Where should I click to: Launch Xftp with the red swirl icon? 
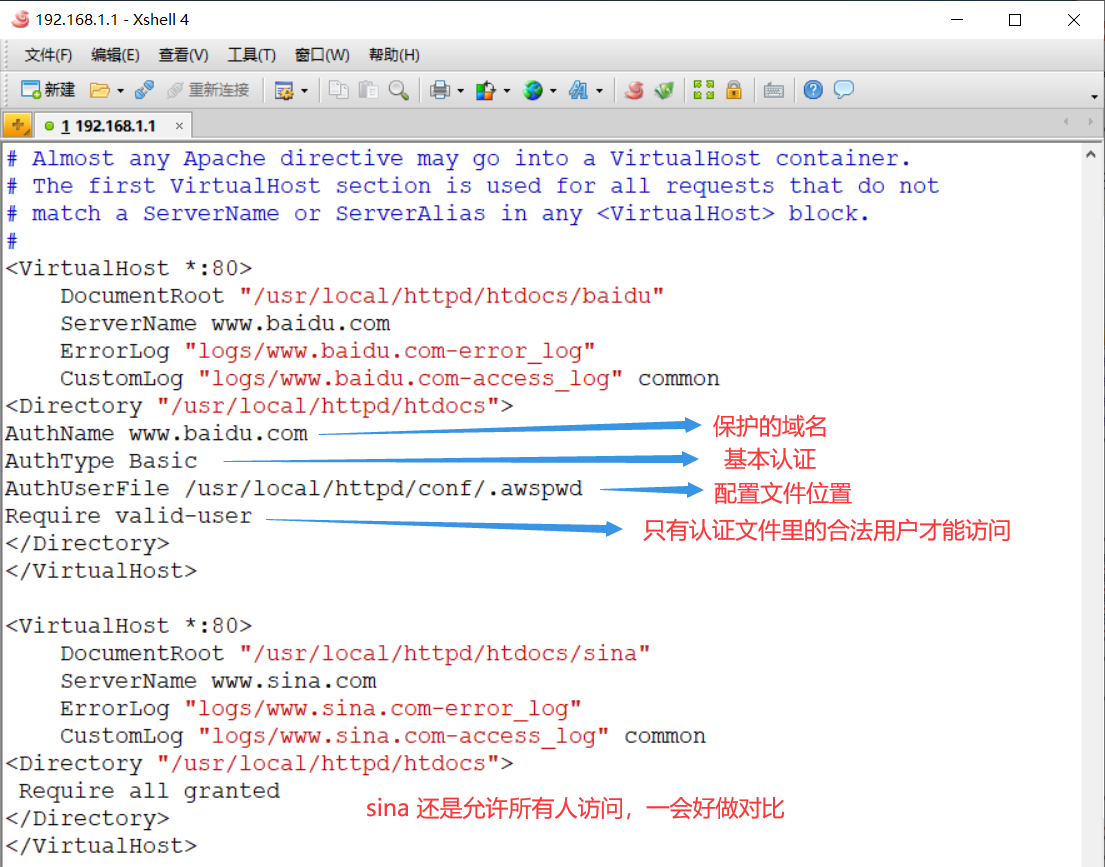coord(634,90)
